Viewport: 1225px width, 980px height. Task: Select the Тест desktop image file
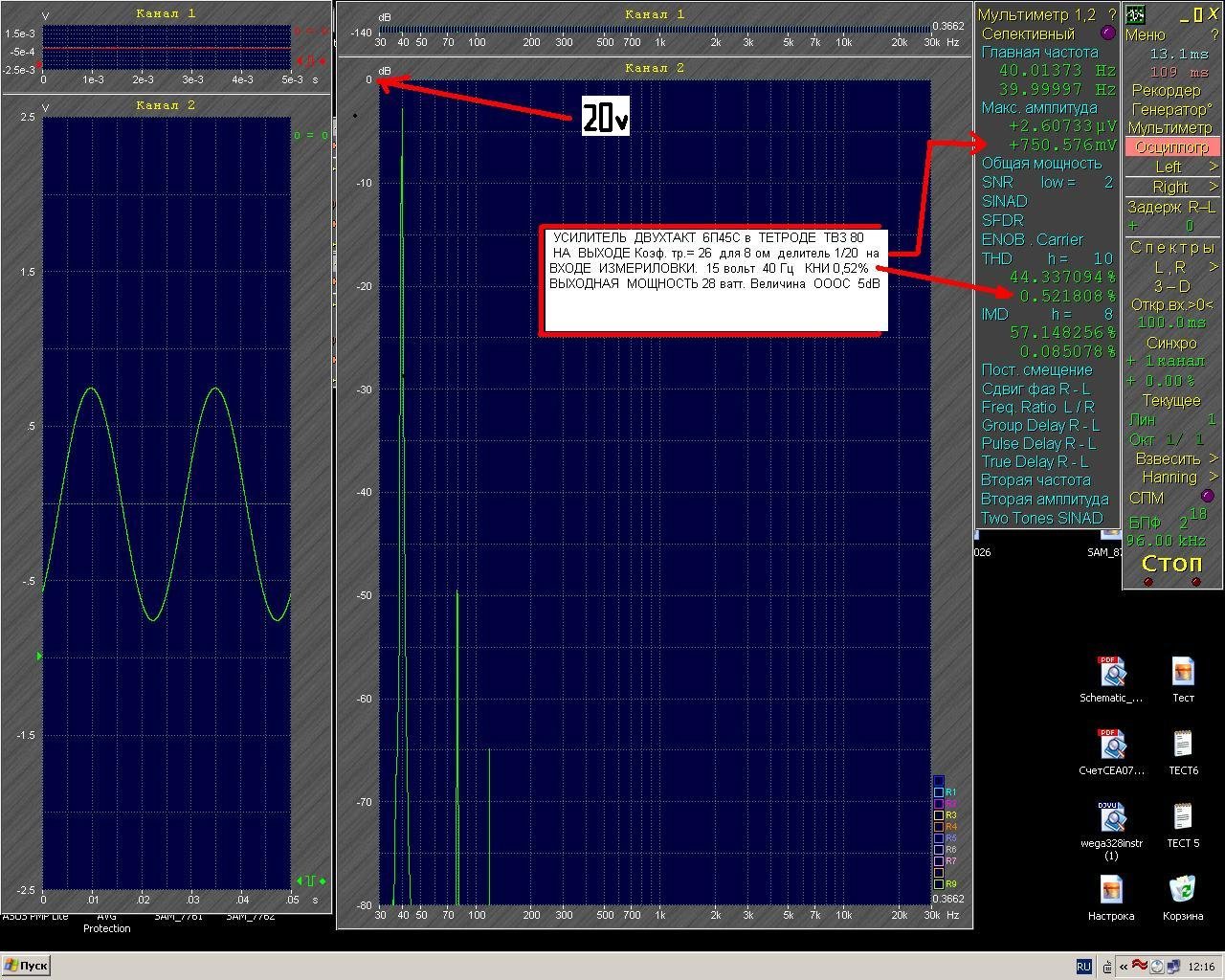pyautogui.click(x=1183, y=679)
